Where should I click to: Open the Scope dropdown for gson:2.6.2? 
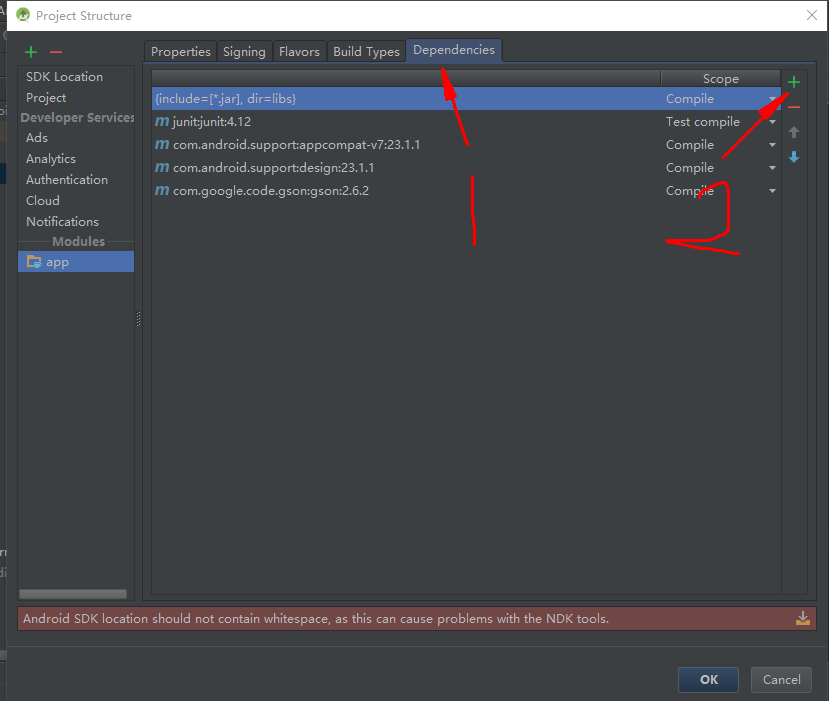(x=771, y=190)
